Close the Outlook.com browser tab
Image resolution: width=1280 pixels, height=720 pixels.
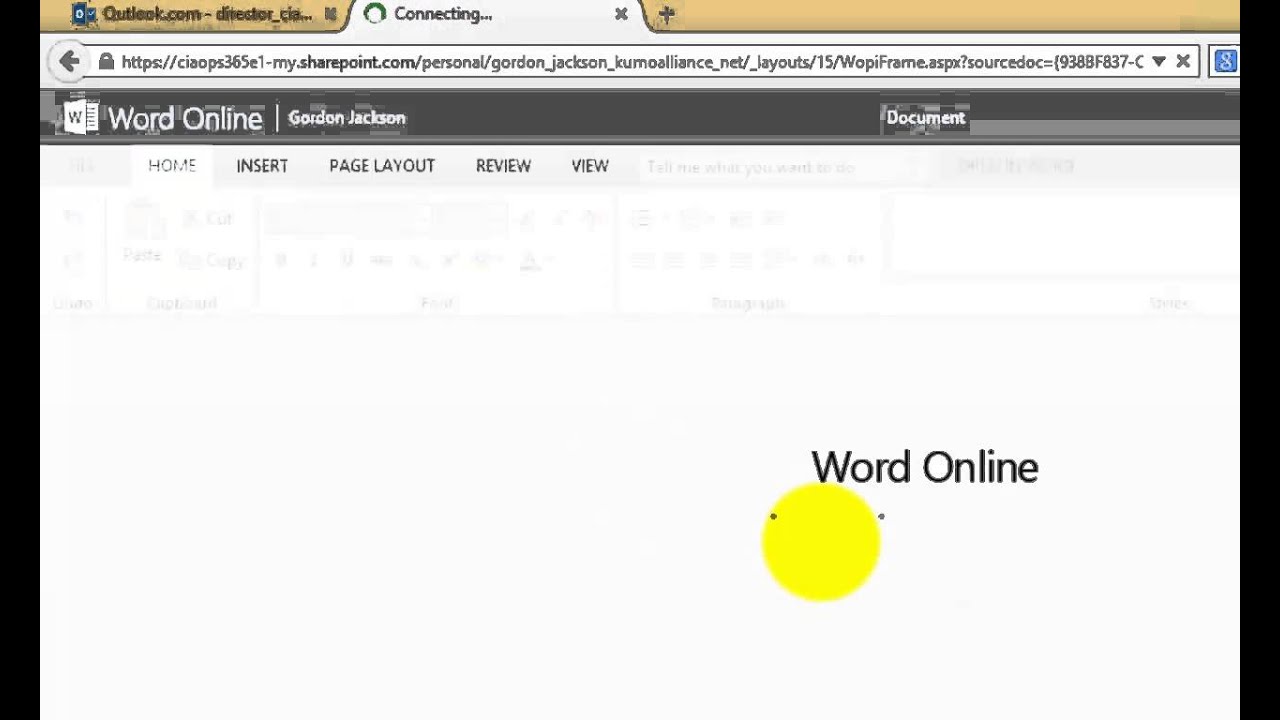pos(330,15)
